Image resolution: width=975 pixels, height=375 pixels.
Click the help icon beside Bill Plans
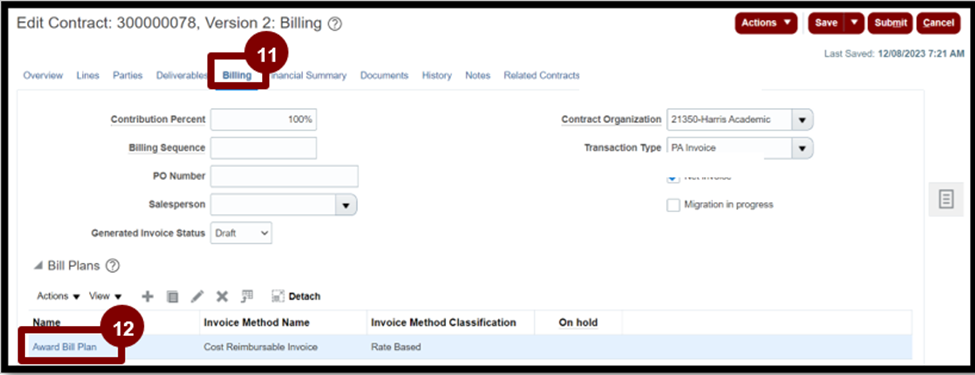(x=112, y=266)
